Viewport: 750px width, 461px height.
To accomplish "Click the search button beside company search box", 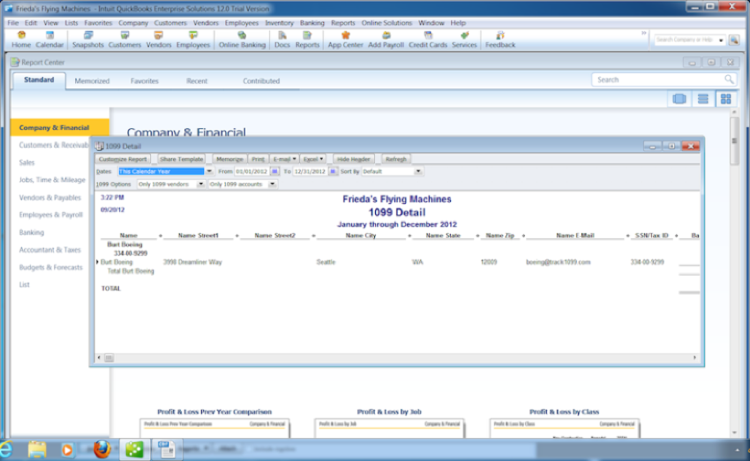I will [x=734, y=40].
